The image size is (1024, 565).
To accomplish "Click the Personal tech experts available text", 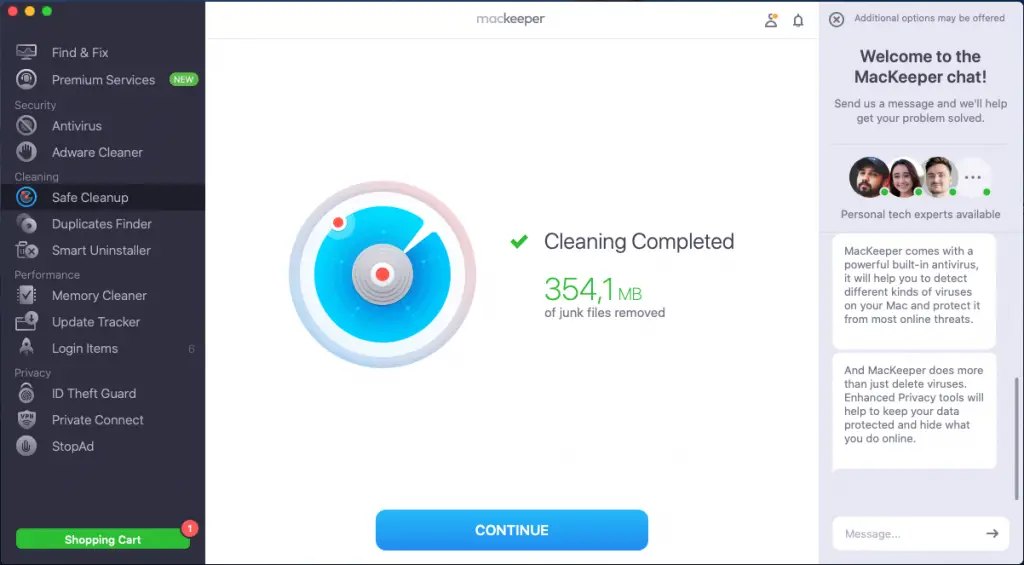I will [920, 214].
